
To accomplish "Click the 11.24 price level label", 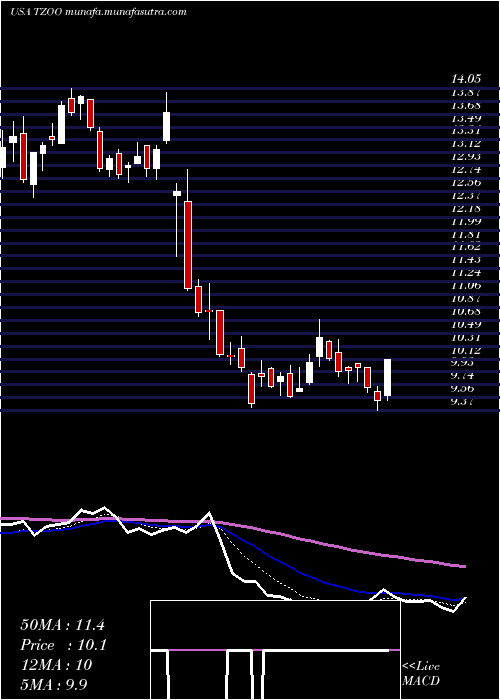I will click(466, 272).
